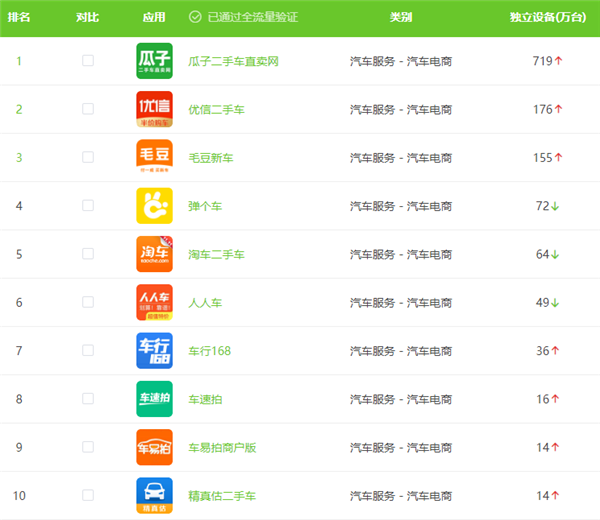
Task: Open the 车行168 blue app icon
Action: point(154,350)
